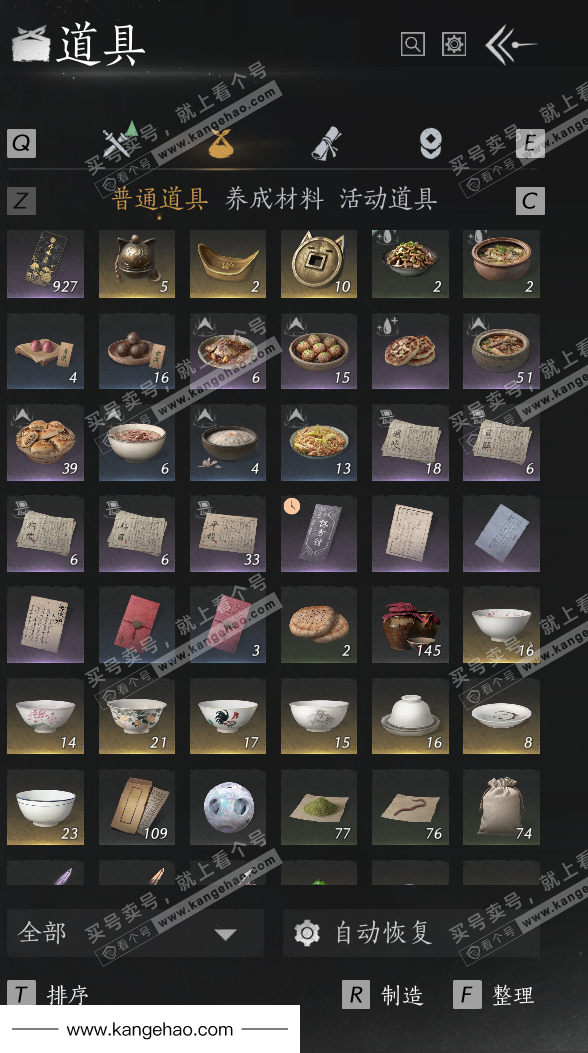Viewport: 588px width, 1053px height.
Task: Click the 排序 sort button
Action: pos(48,995)
